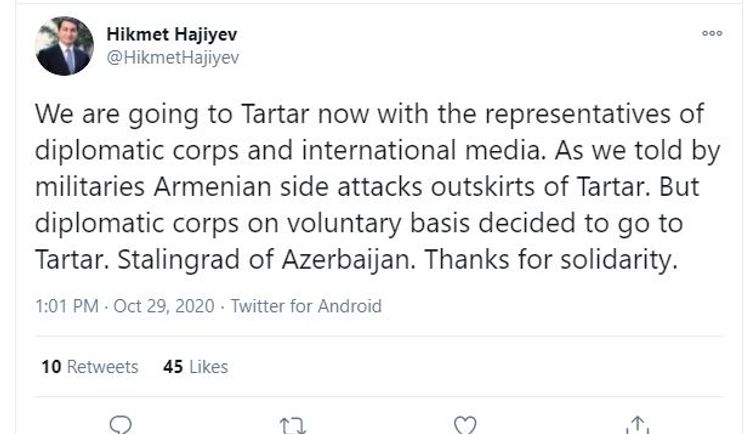This screenshot has height=434, width=750.
Task: Like the tweet with the heart icon
Action: coord(465,424)
